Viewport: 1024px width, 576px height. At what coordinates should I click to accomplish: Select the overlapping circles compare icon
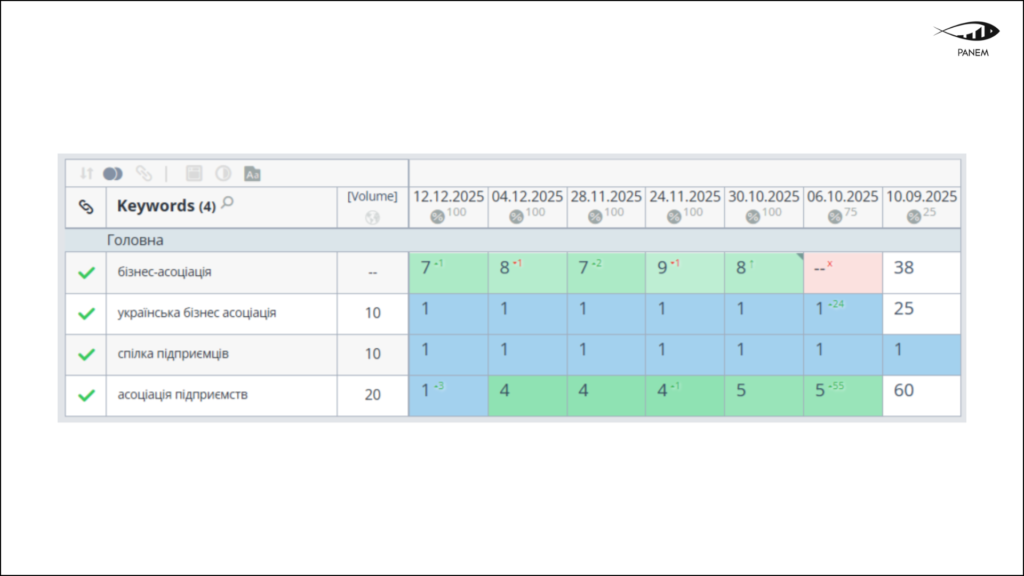(x=112, y=174)
